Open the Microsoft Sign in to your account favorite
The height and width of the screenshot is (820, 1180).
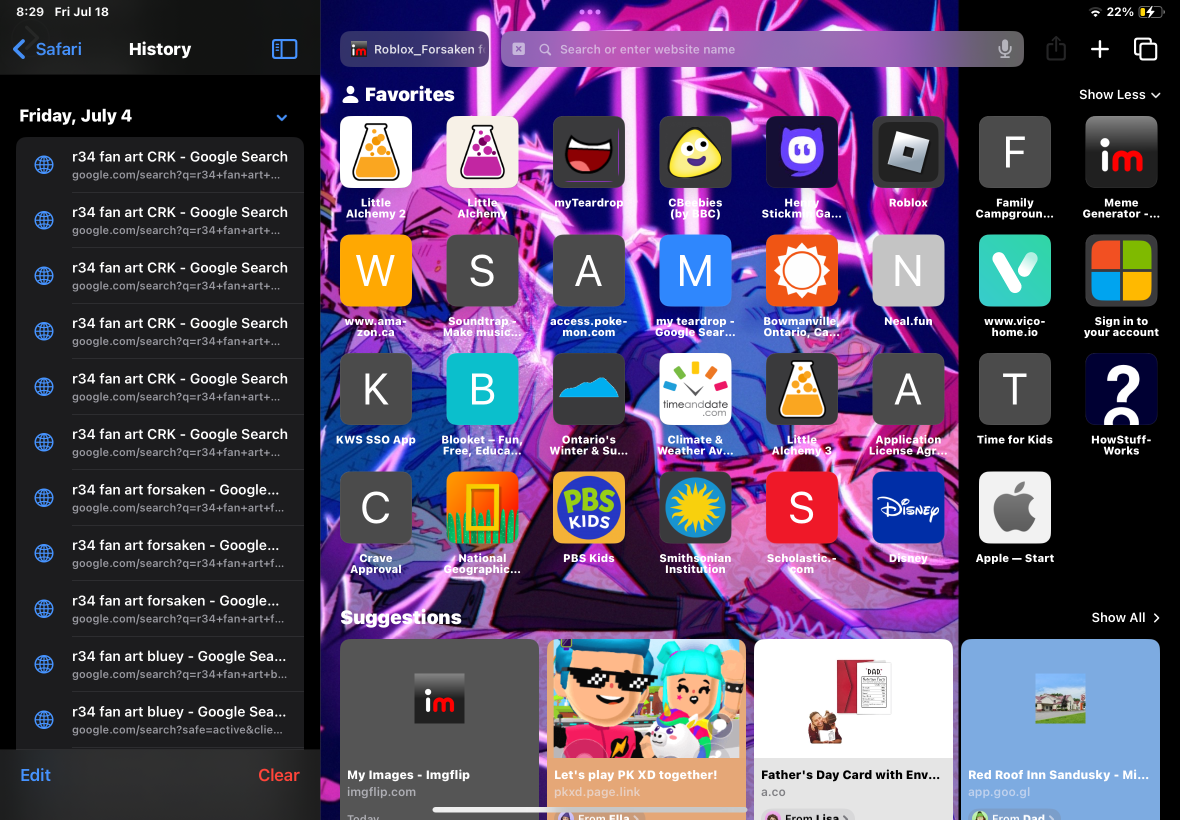click(x=1121, y=271)
